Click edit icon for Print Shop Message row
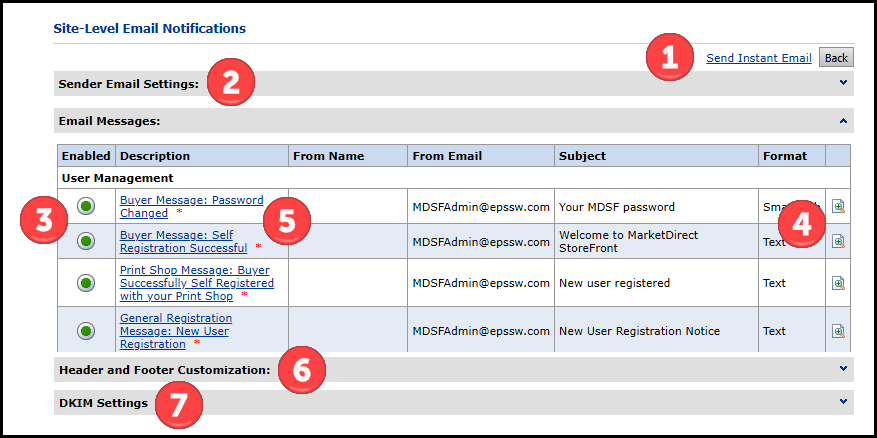Image resolution: width=877 pixels, height=438 pixels. point(838,283)
